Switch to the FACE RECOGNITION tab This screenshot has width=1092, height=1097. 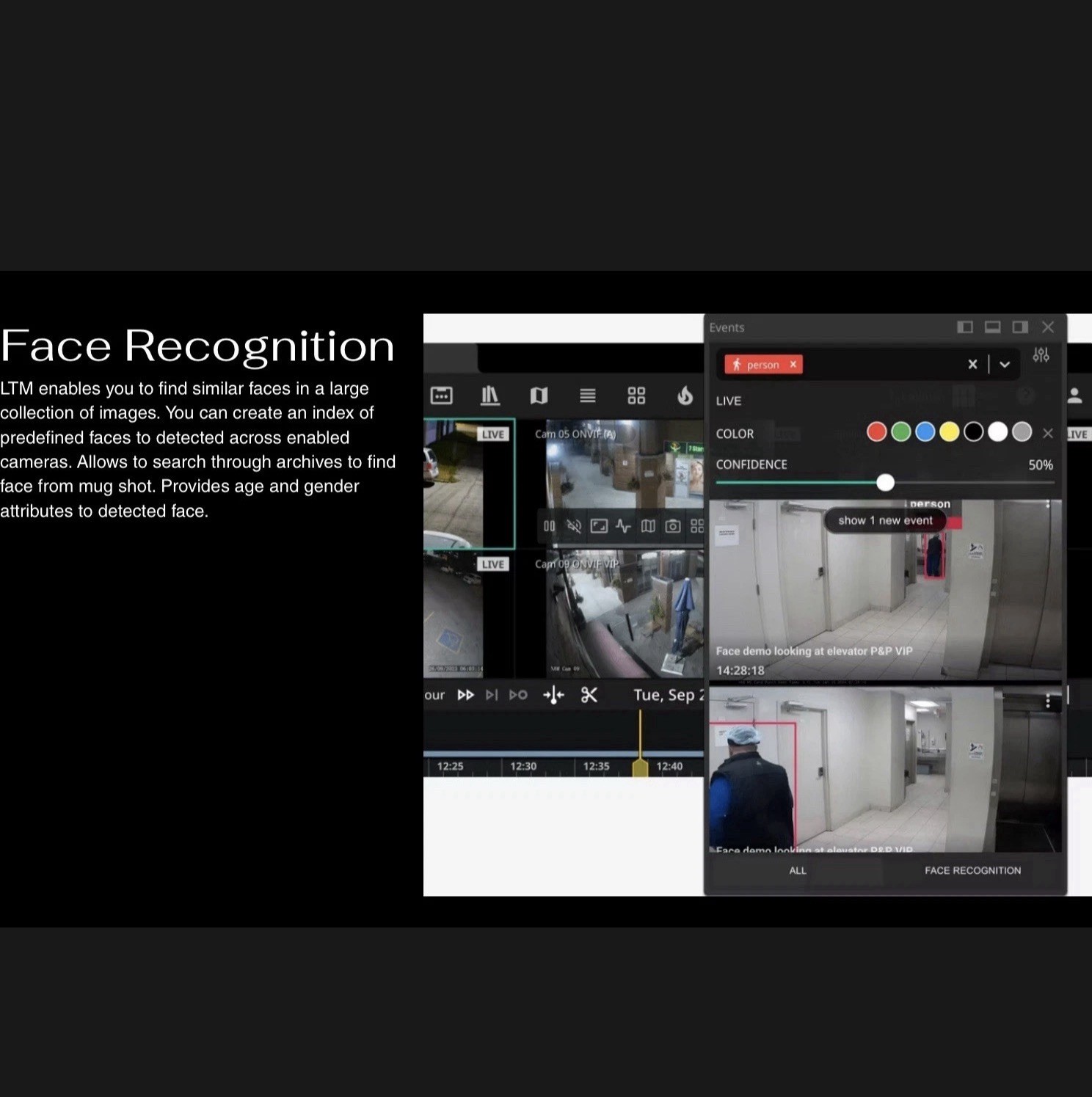click(972, 871)
